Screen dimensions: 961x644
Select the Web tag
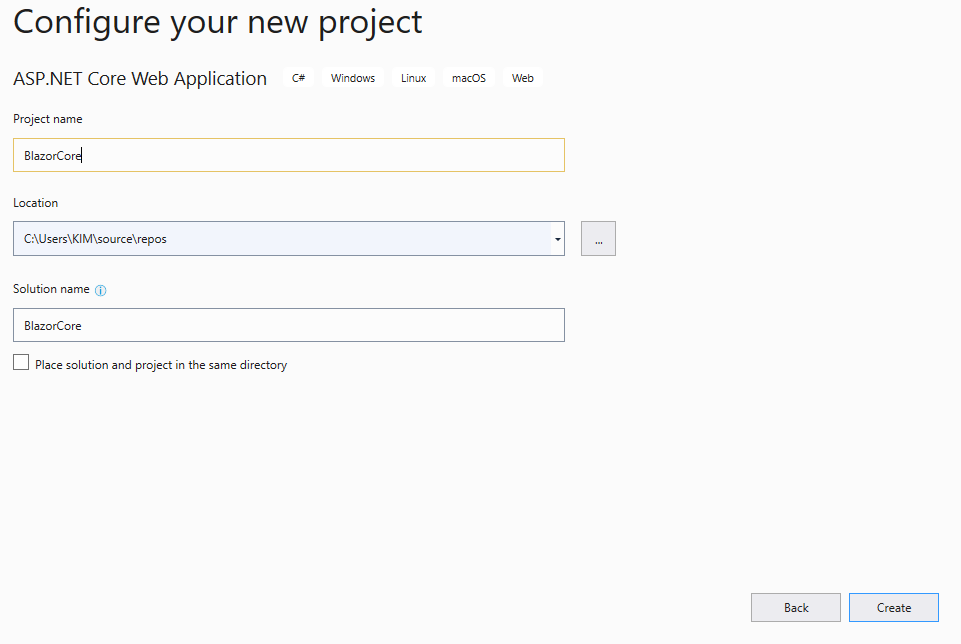(x=523, y=78)
